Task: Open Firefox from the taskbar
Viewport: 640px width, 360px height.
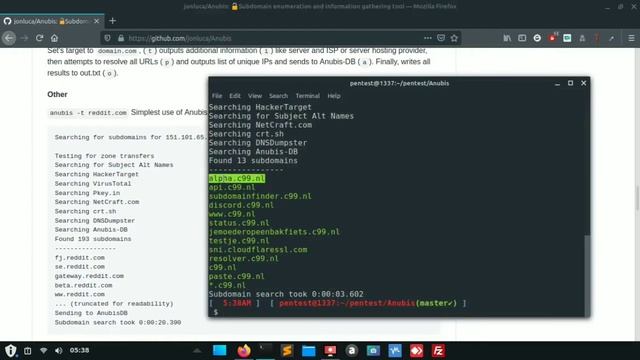Action: (x=244, y=351)
